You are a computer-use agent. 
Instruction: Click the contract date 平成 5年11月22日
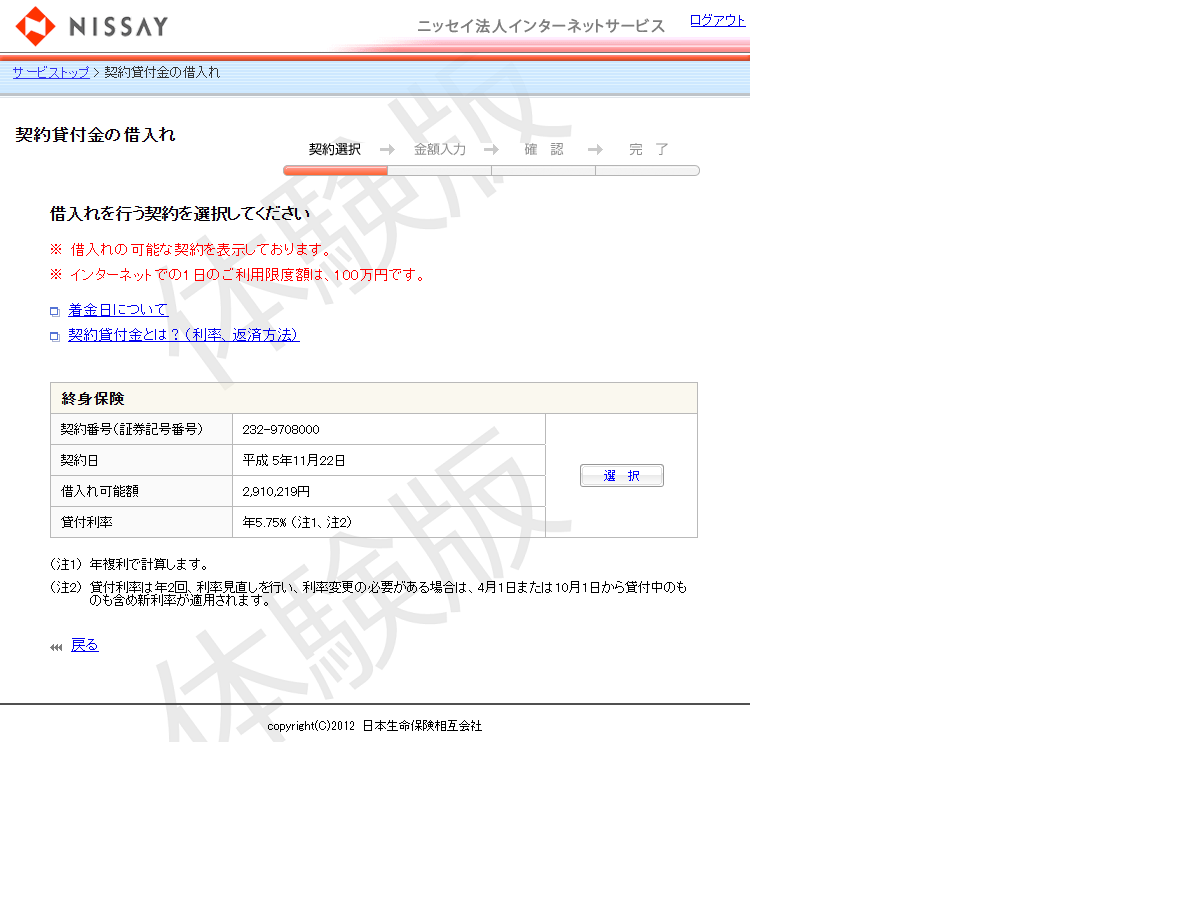(293, 460)
